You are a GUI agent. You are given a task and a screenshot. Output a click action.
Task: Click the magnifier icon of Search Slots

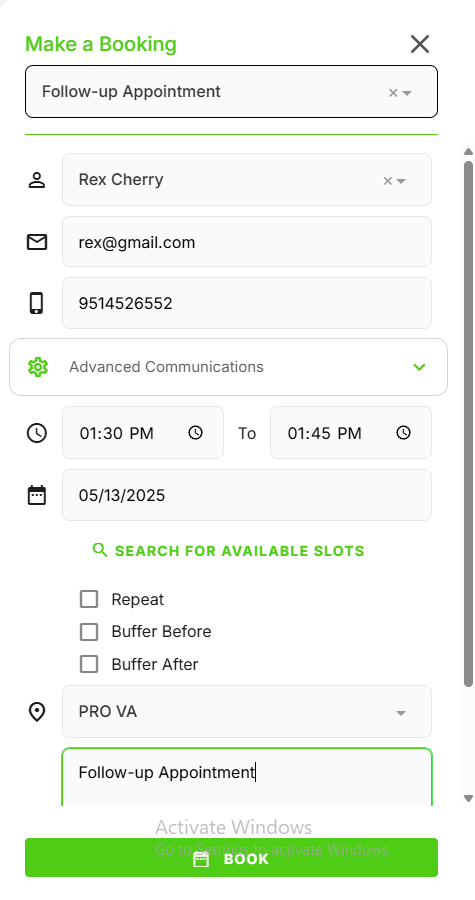pyautogui.click(x=100, y=550)
